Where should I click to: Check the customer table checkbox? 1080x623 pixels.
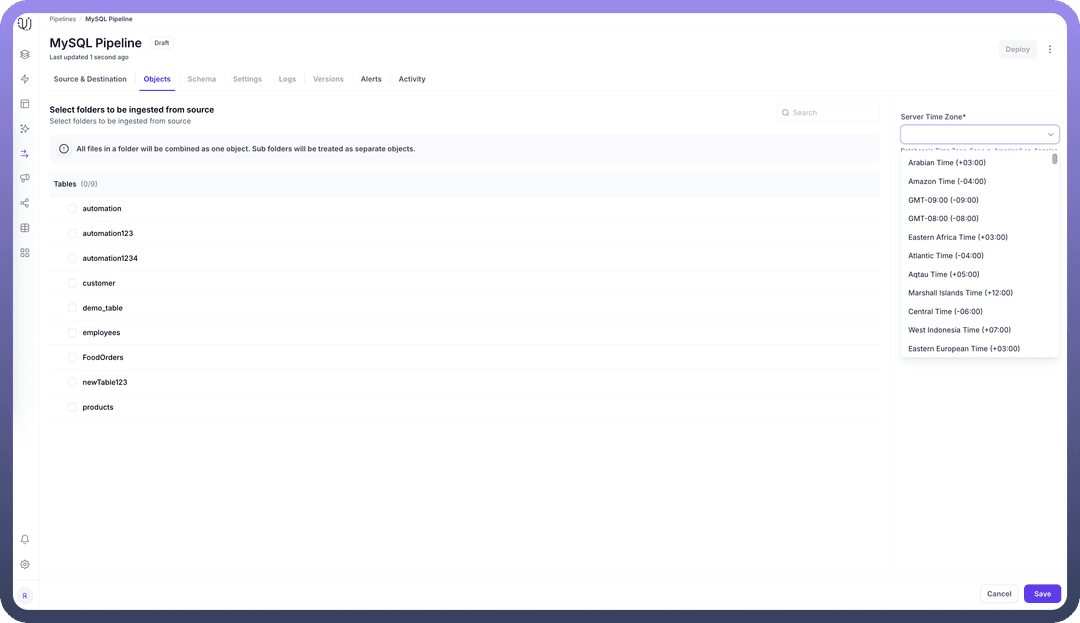point(72,283)
